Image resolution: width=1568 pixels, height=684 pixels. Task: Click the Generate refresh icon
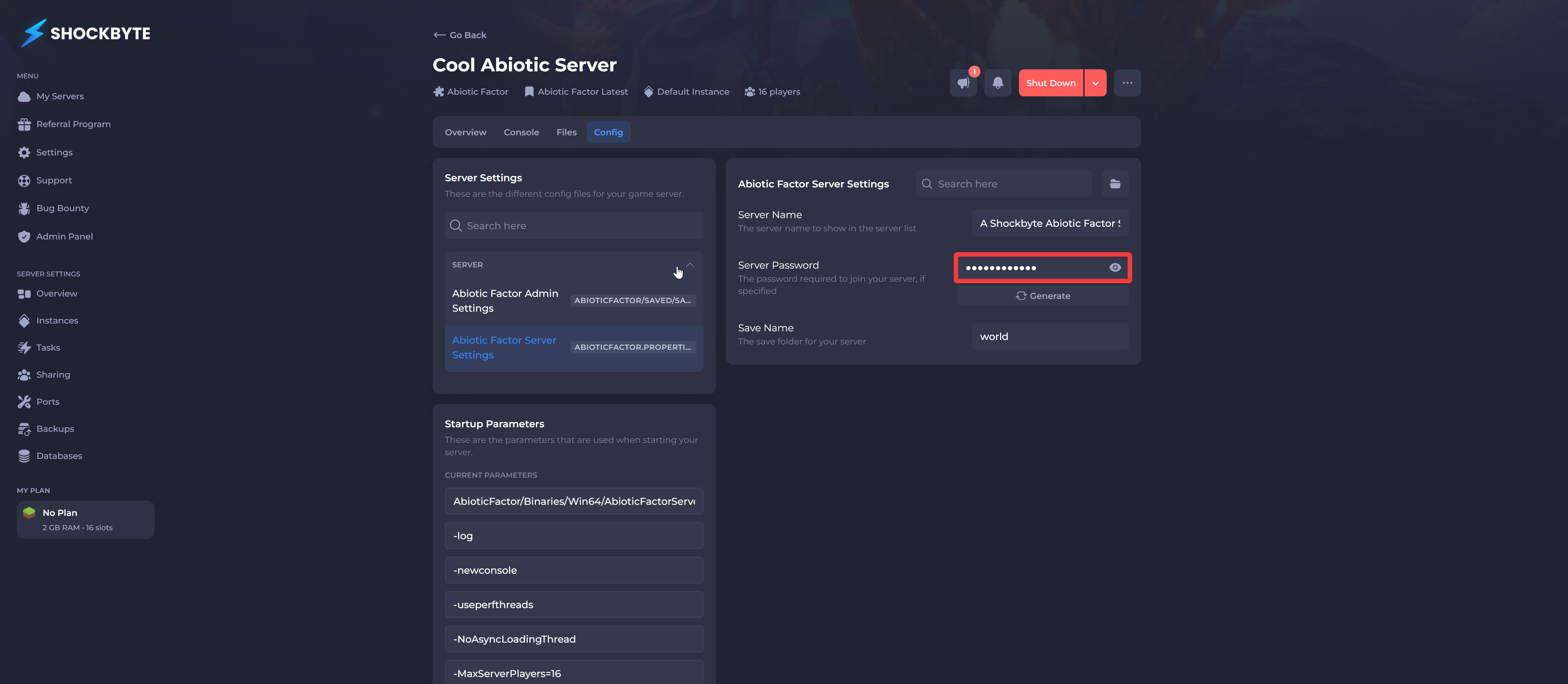(1021, 296)
